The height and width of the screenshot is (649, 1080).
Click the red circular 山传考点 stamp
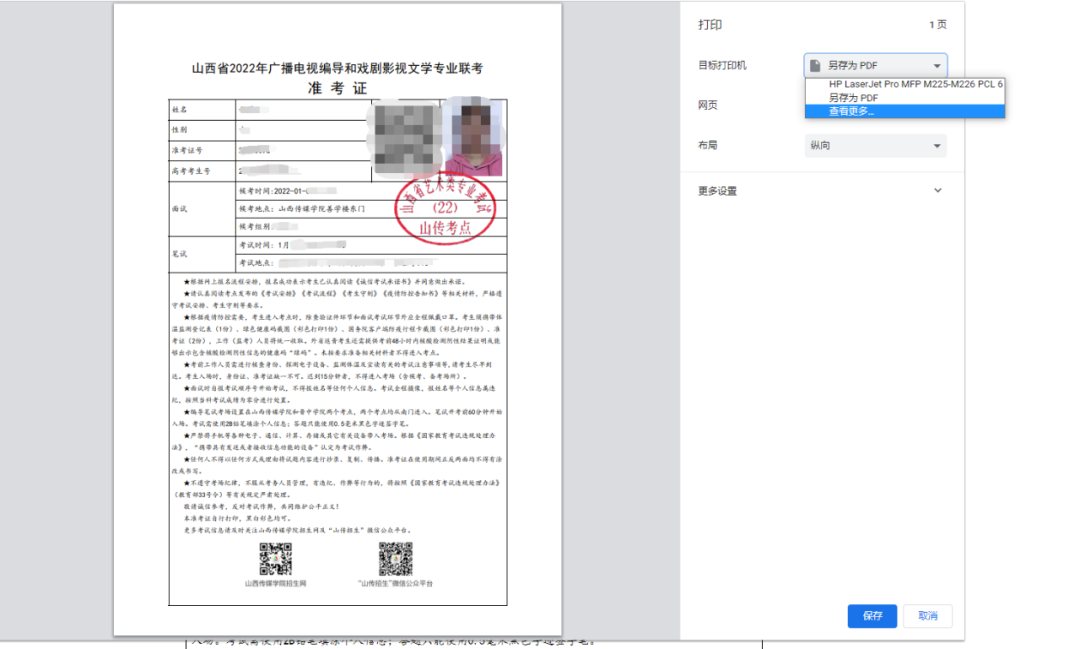447,213
